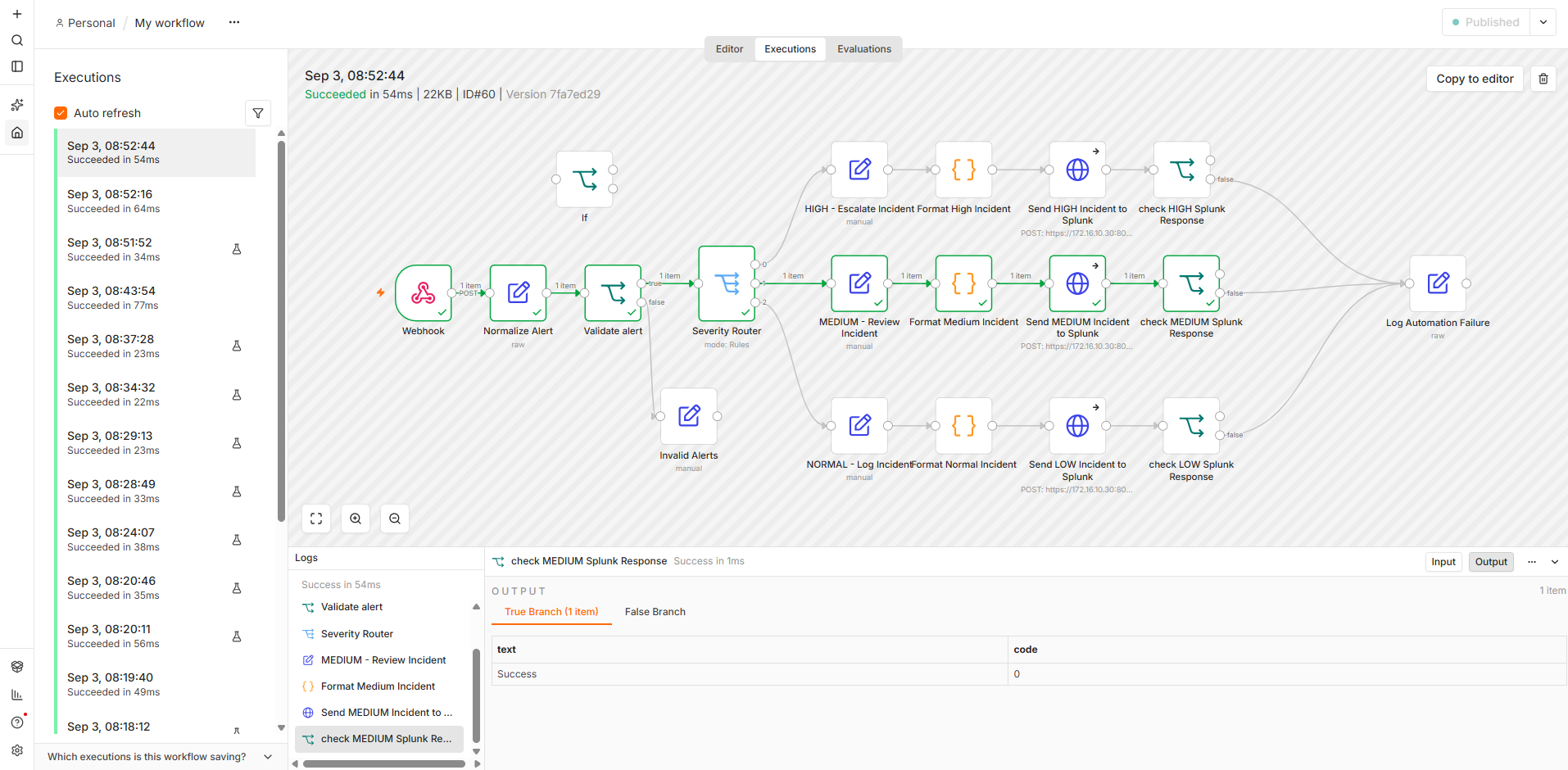The image size is (1568, 770).
Task: Show the node Output view
Action: (1491, 562)
